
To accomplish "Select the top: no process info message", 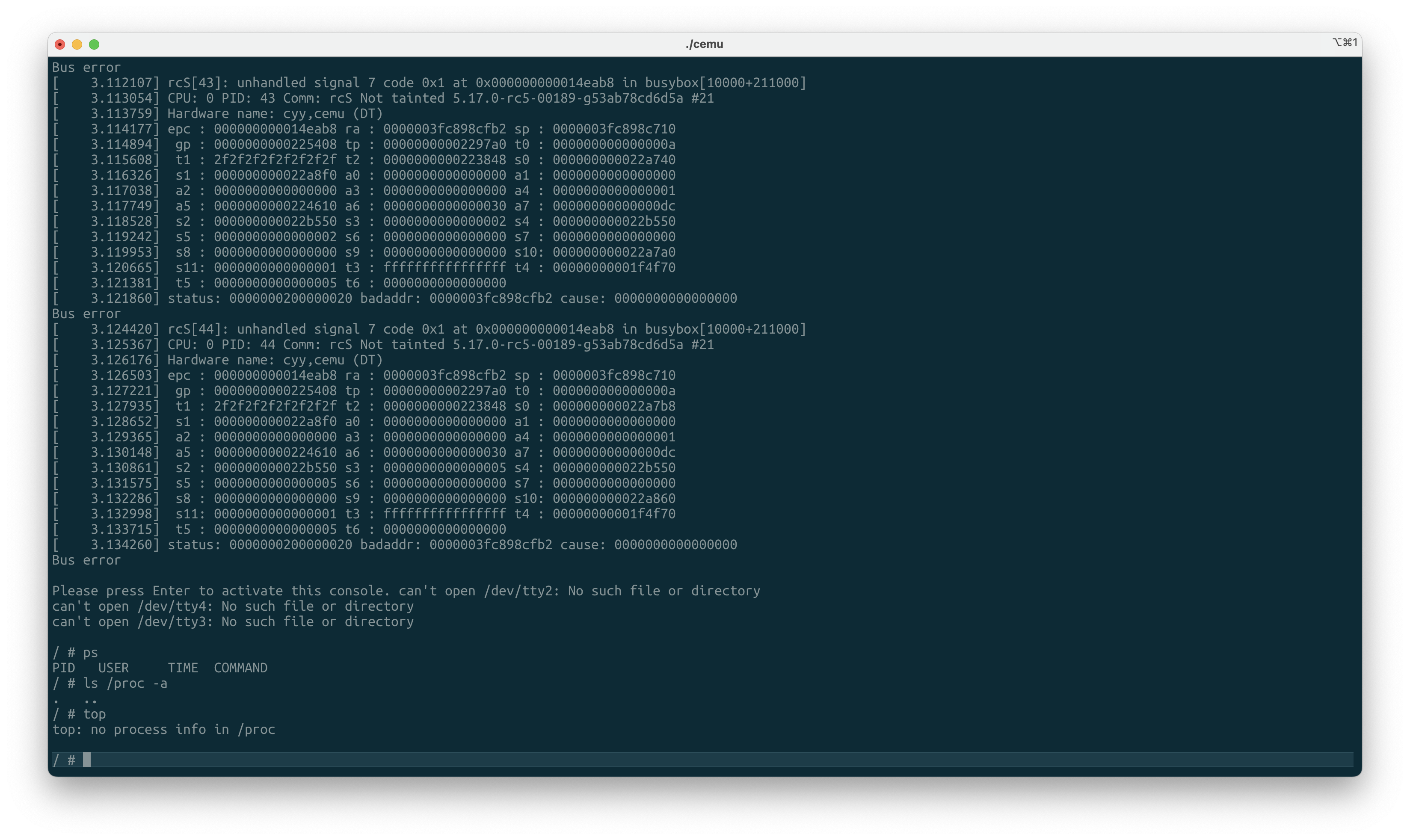I will tap(163, 729).
